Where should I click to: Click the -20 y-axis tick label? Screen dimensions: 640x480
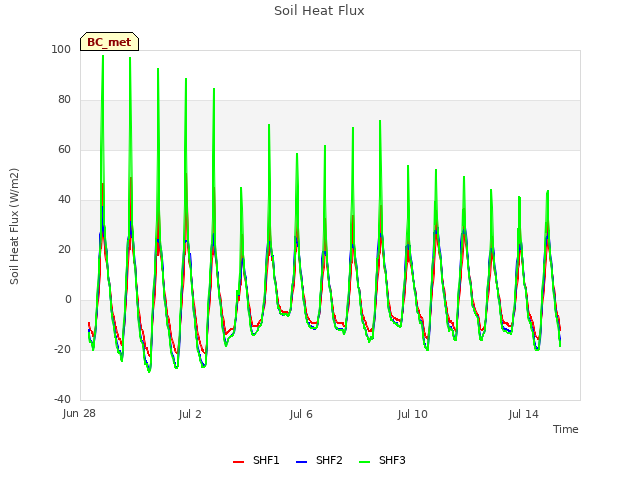click(62, 349)
